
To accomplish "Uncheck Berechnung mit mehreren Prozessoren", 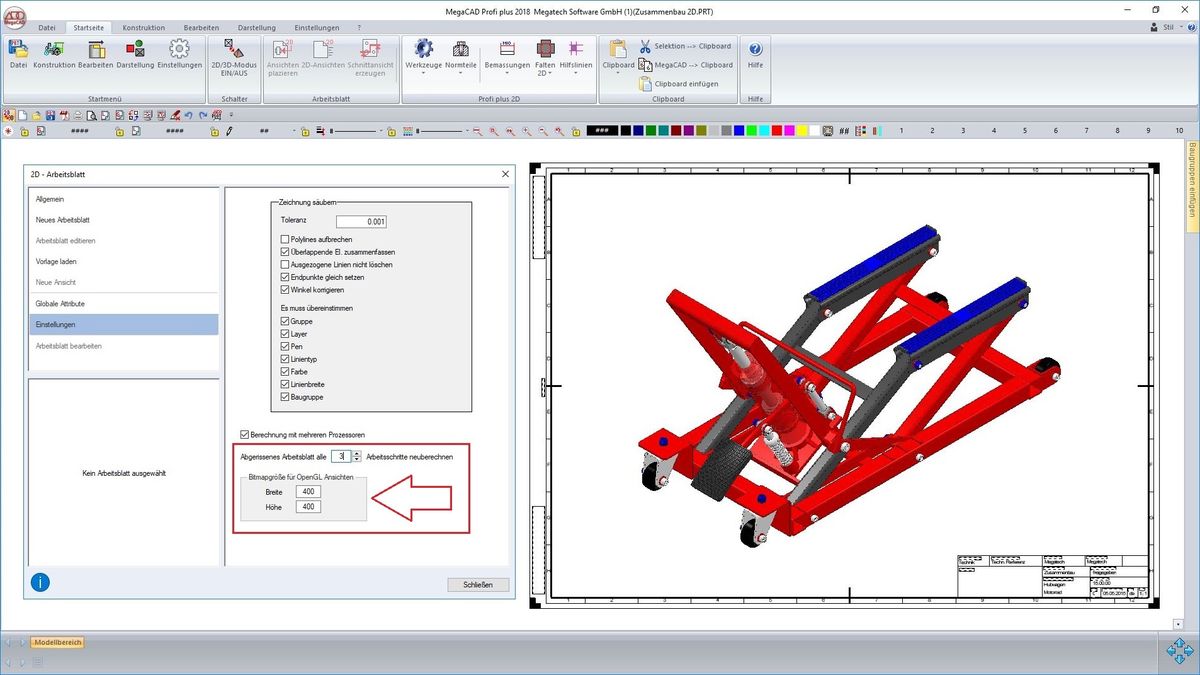I will tap(245, 435).
